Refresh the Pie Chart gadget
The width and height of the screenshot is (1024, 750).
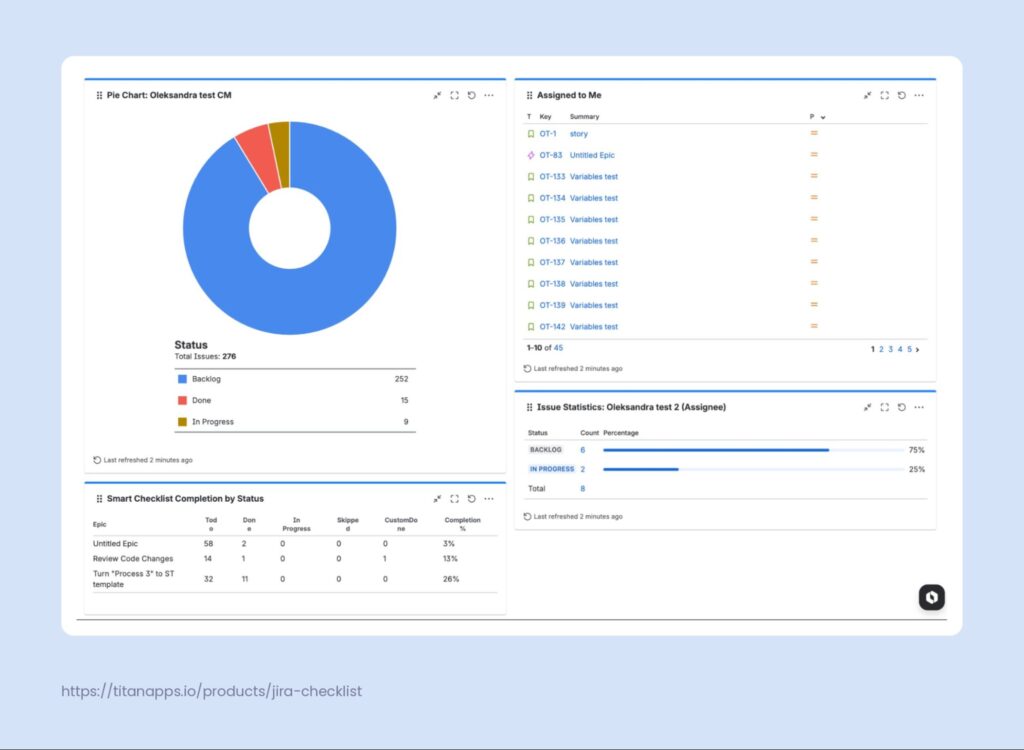[471, 95]
